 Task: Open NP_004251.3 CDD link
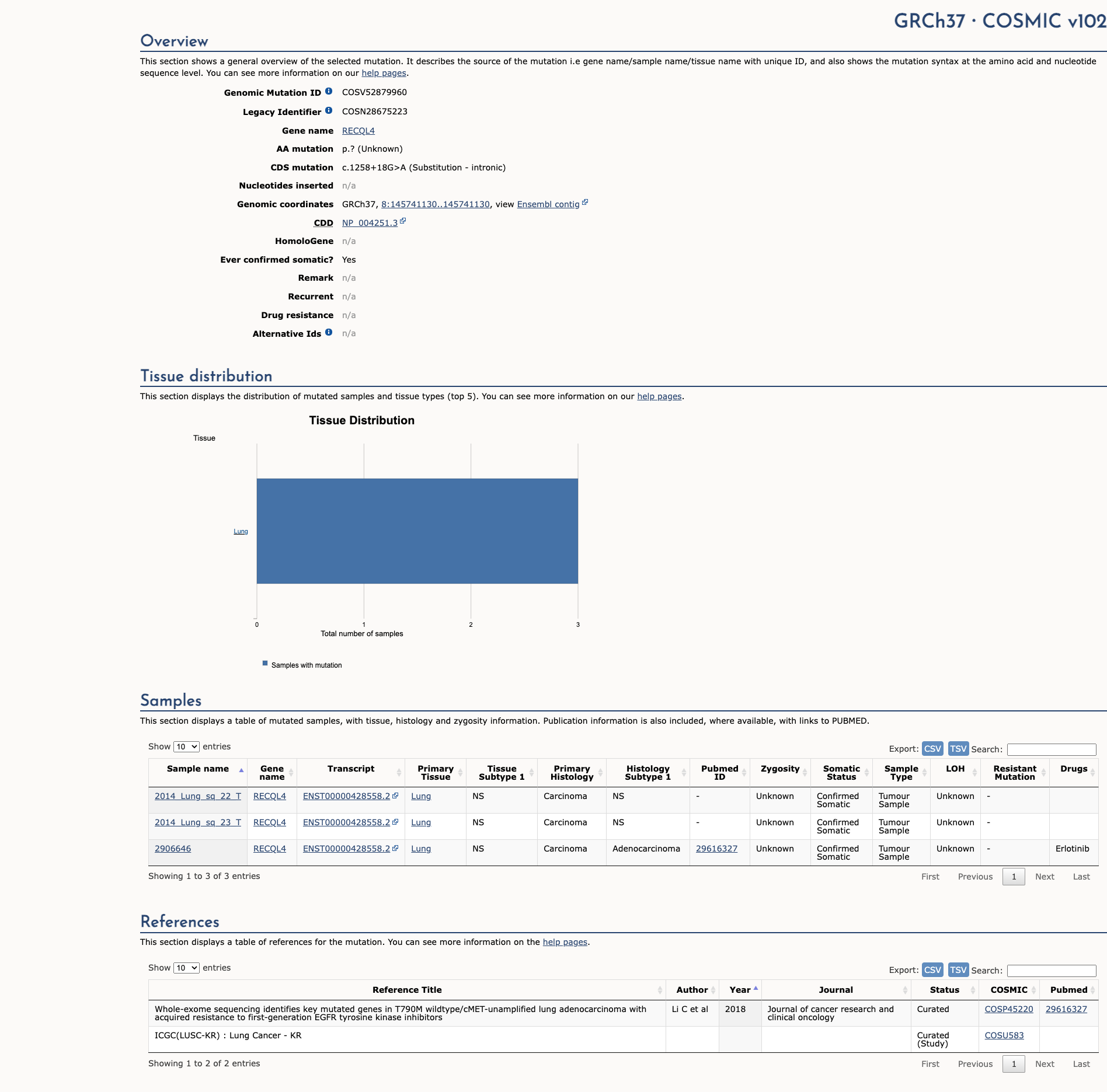[x=370, y=223]
